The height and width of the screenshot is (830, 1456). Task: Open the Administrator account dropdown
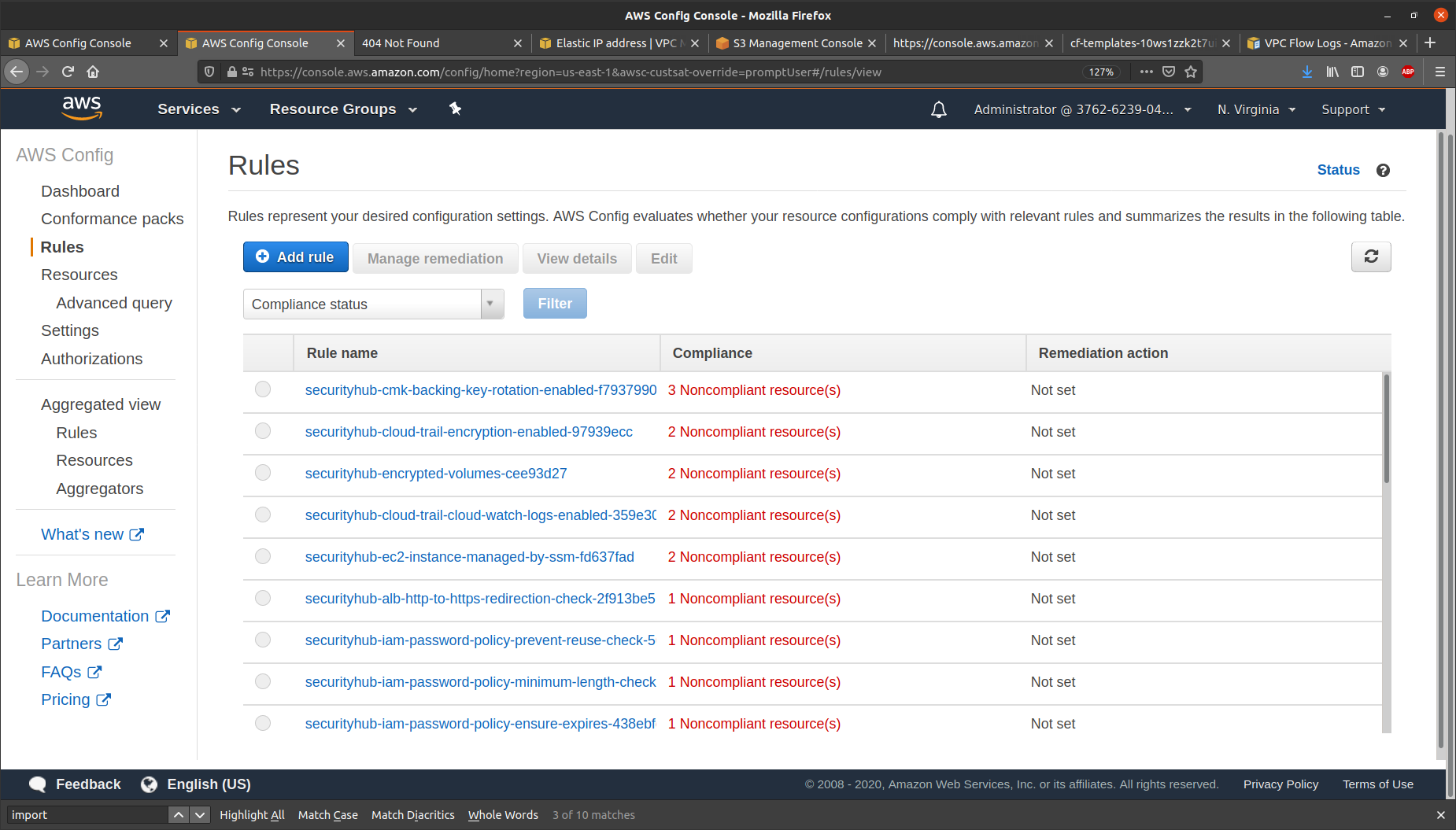(1083, 109)
